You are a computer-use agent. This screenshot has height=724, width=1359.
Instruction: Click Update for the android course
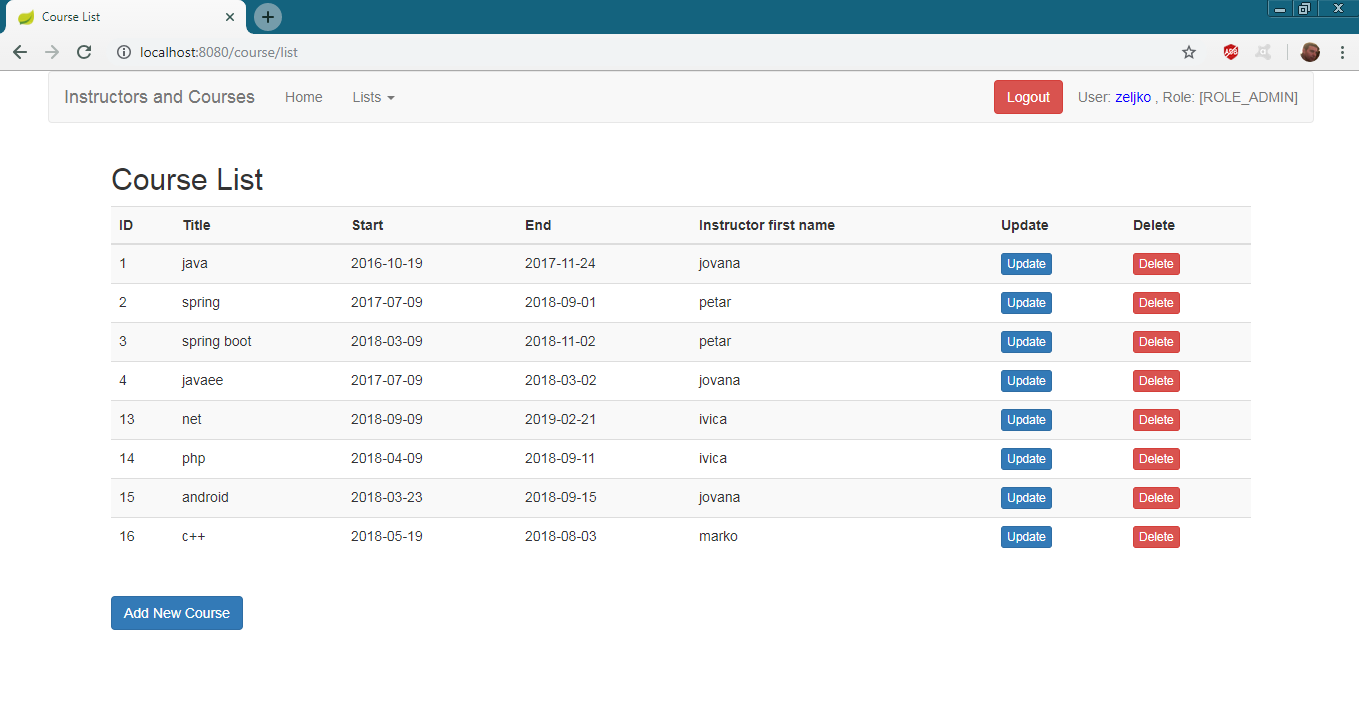tap(1026, 498)
